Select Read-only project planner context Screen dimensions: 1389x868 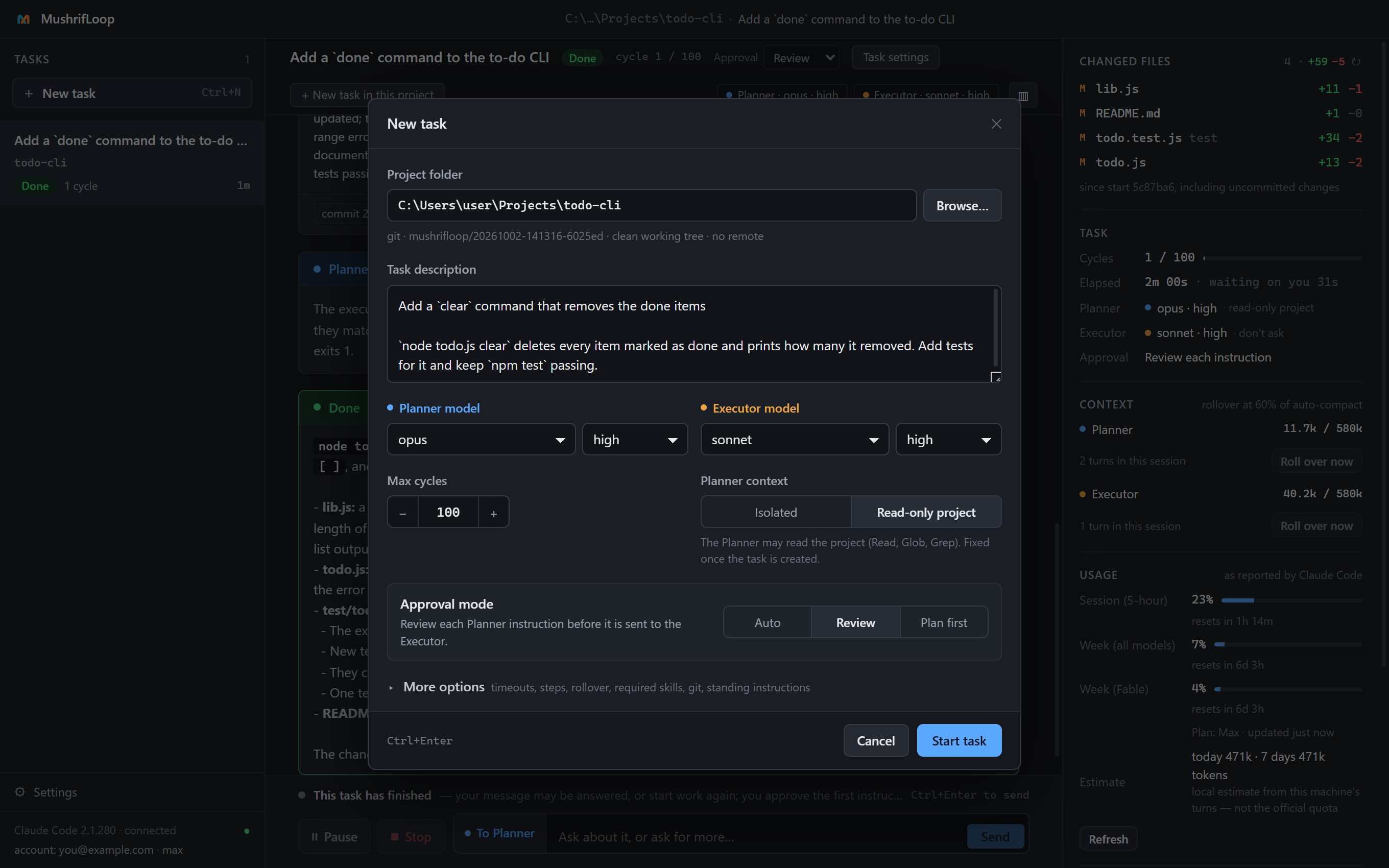tap(926, 512)
